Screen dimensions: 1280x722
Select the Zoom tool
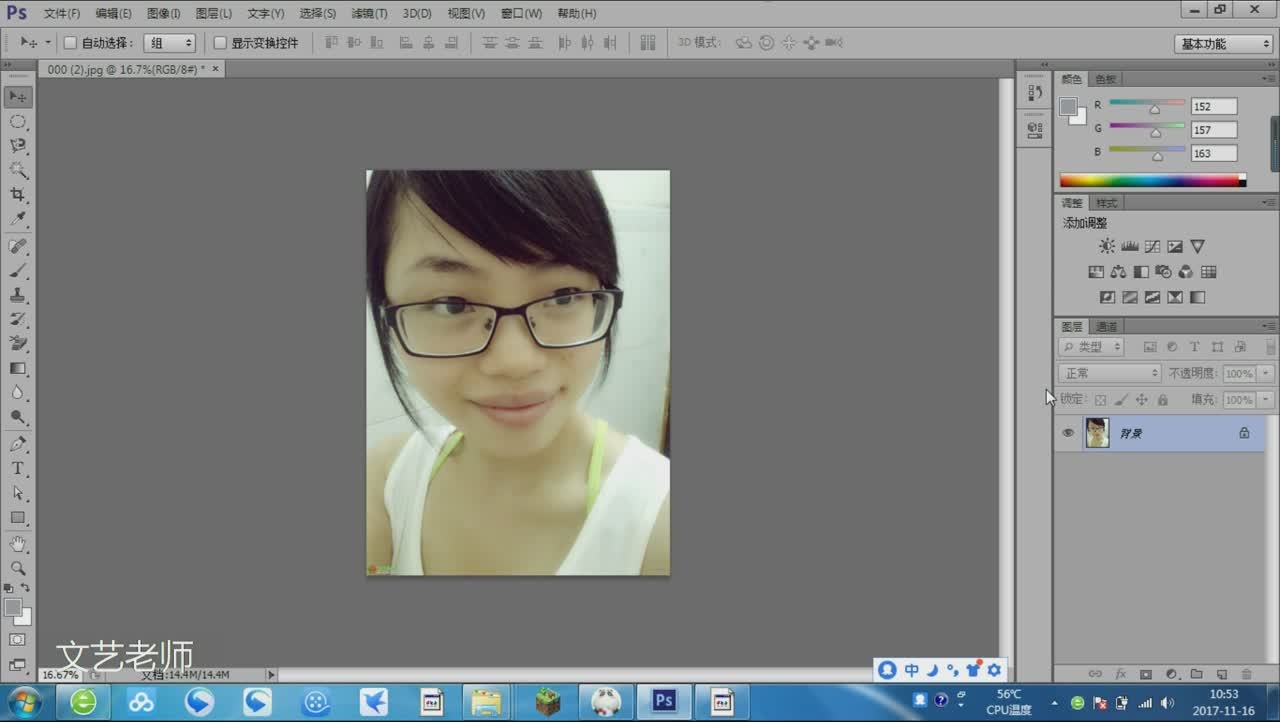point(18,568)
